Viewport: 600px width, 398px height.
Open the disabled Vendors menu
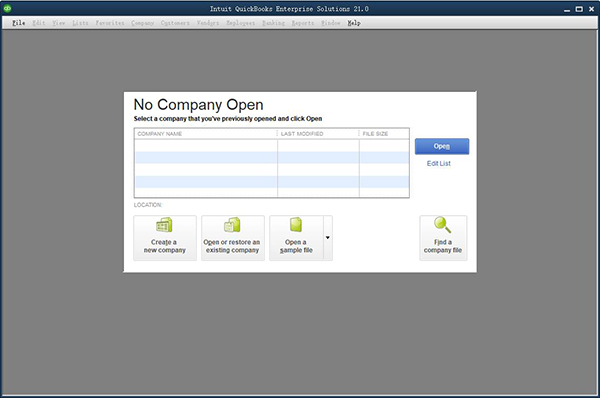click(x=208, y=23)
